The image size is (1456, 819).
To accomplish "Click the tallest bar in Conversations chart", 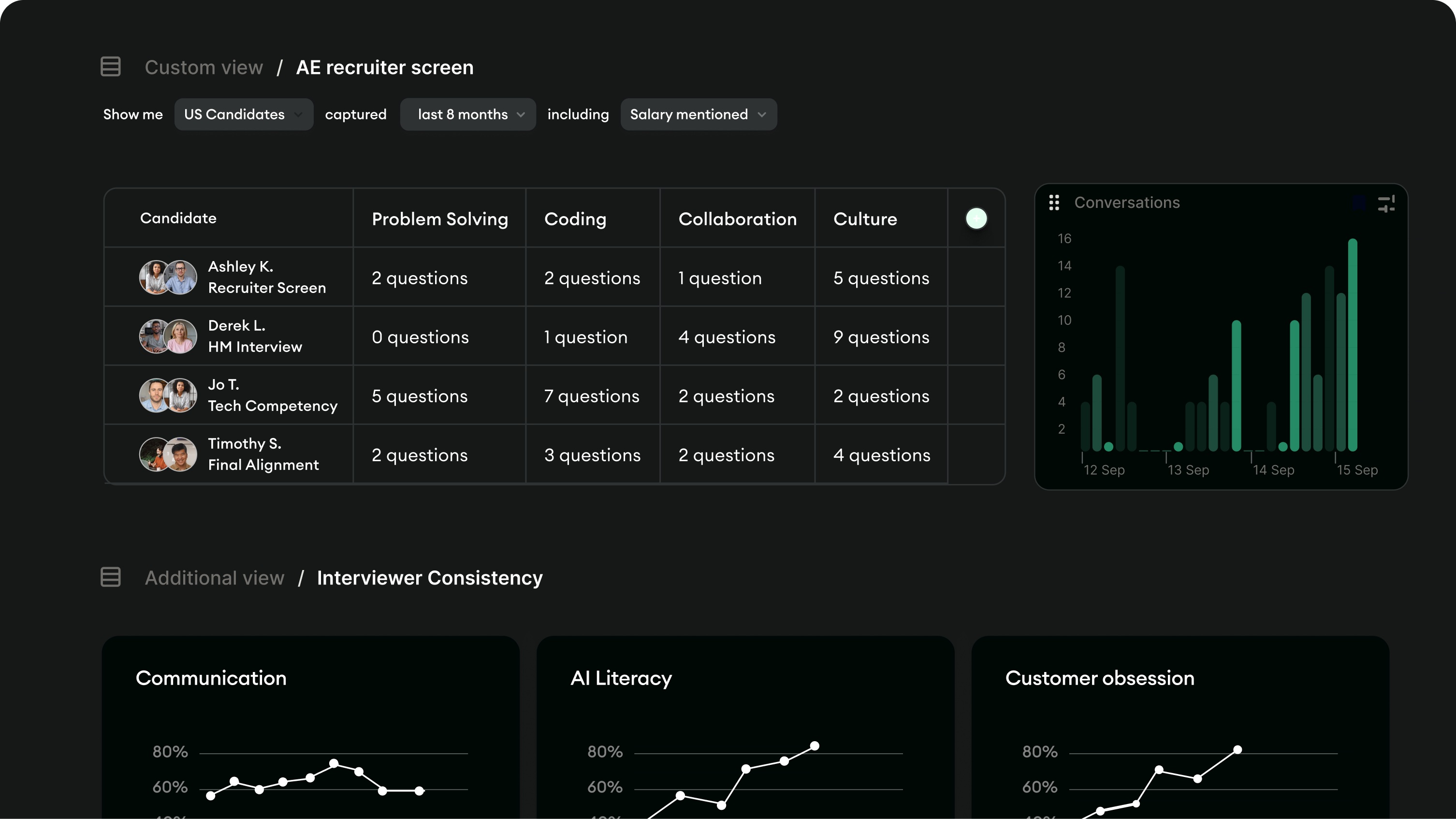I will click(x=1353, y=345).
